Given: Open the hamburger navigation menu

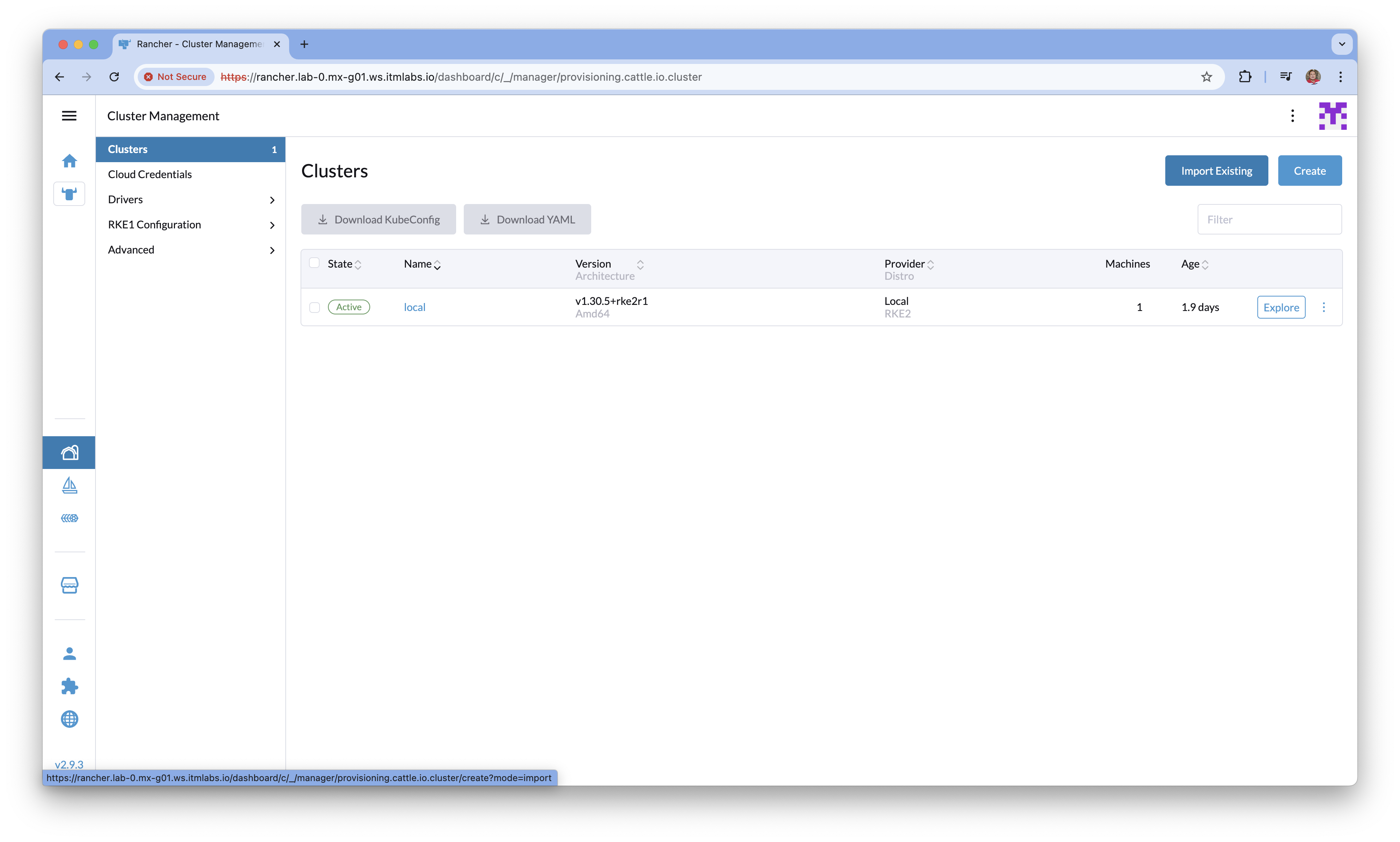Looking at the screenshot, I should [69, 116].
